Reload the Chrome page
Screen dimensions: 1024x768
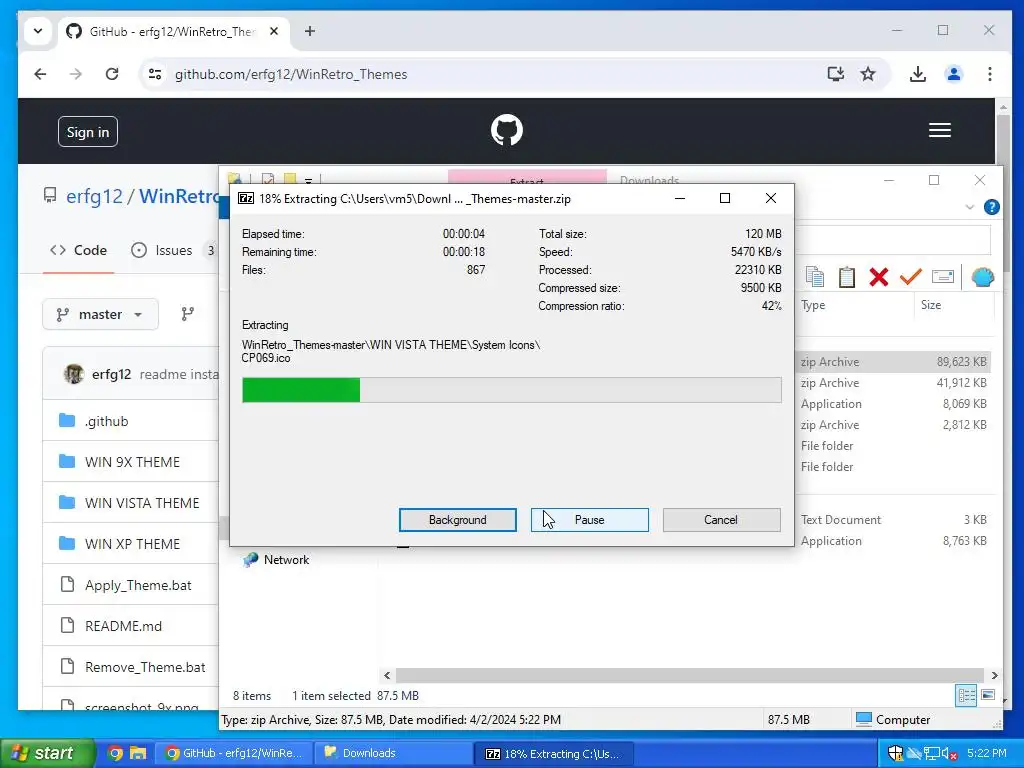click(112, 74)
